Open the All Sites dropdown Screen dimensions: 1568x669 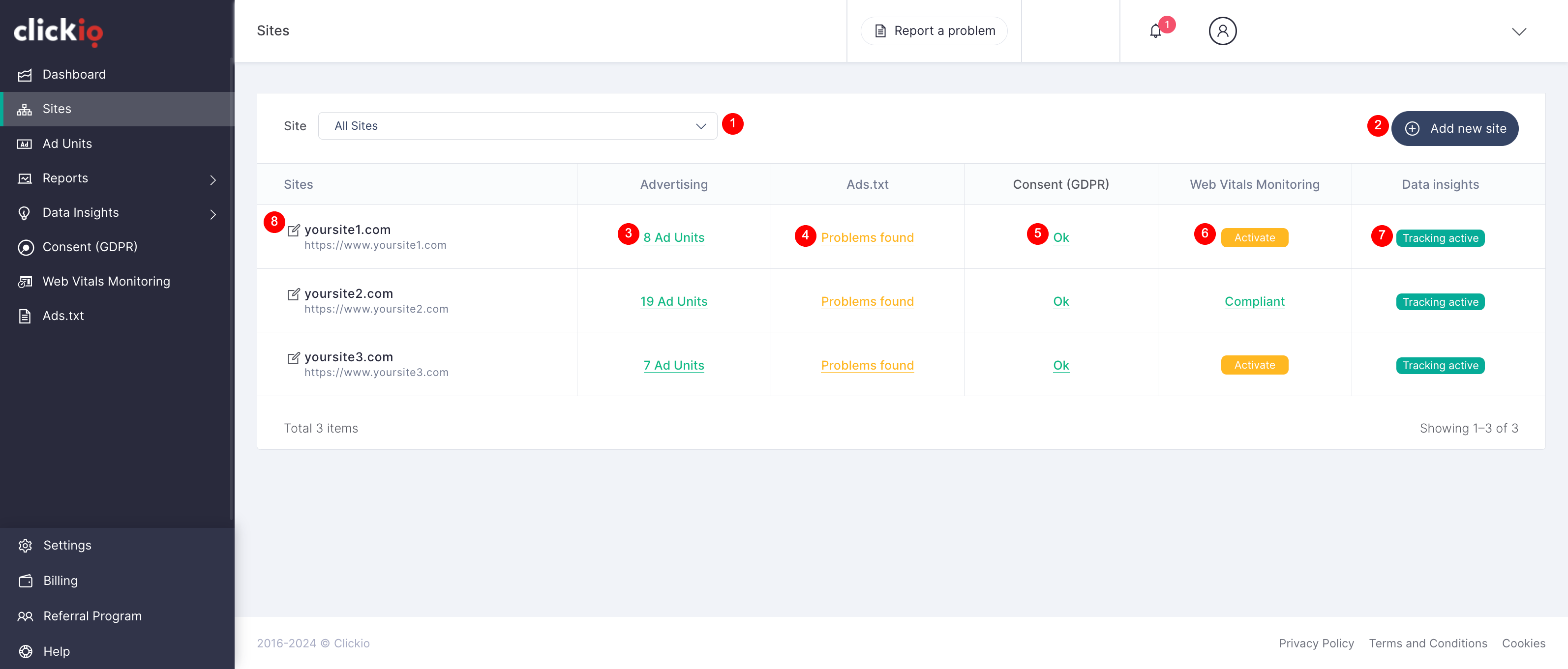pos(517,126)
